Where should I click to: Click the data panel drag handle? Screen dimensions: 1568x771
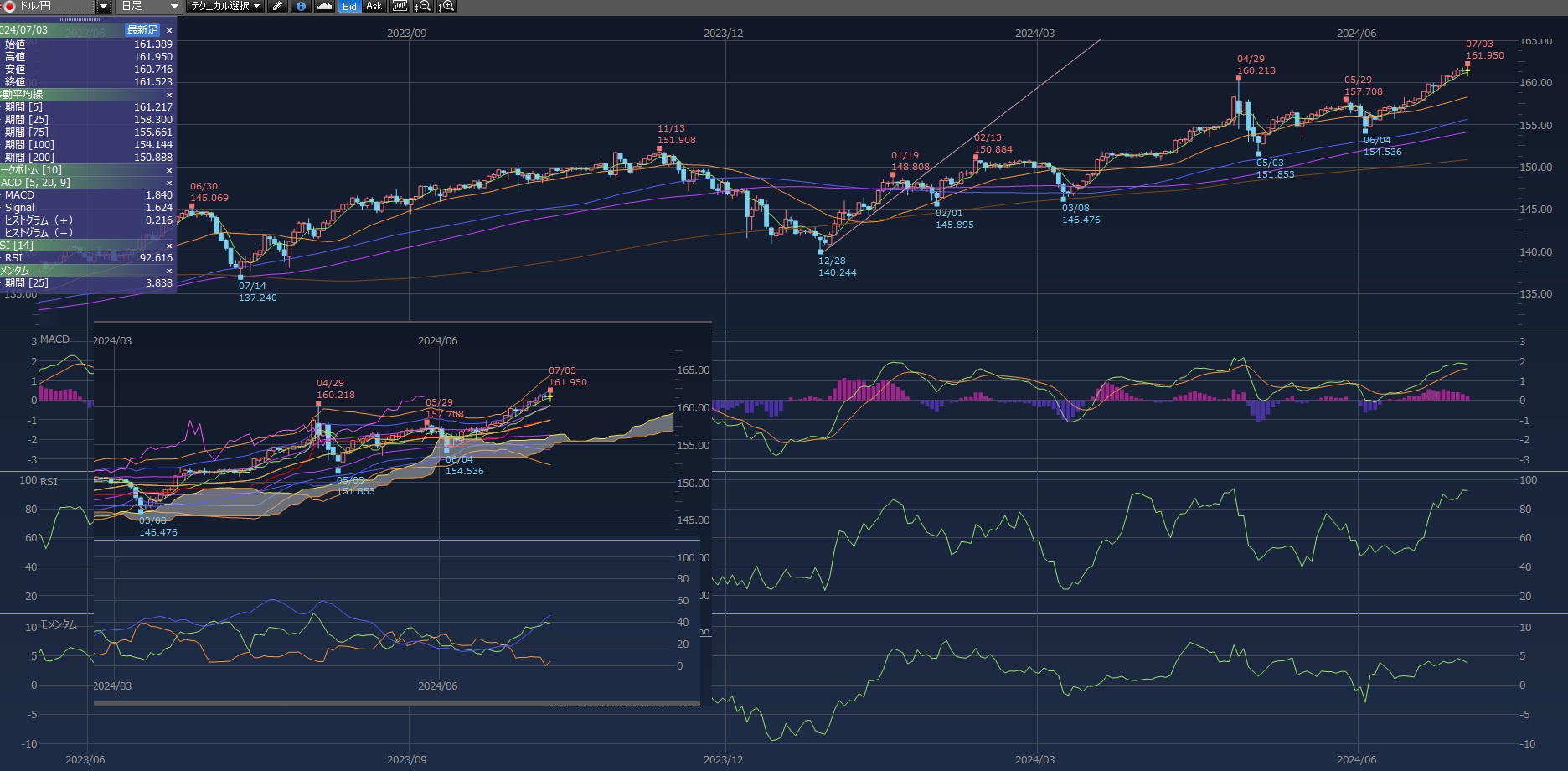pyautogui.click(x=81, y=19)
